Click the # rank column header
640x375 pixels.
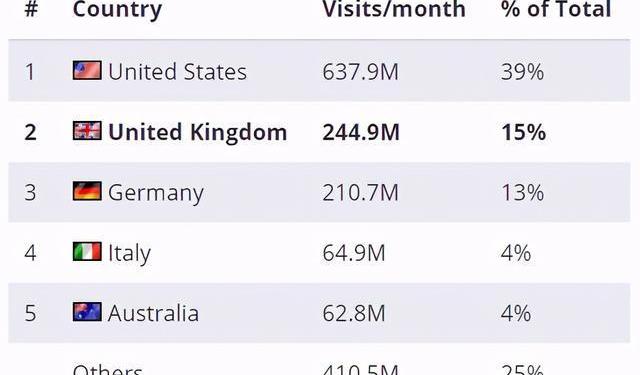[31, 9]
